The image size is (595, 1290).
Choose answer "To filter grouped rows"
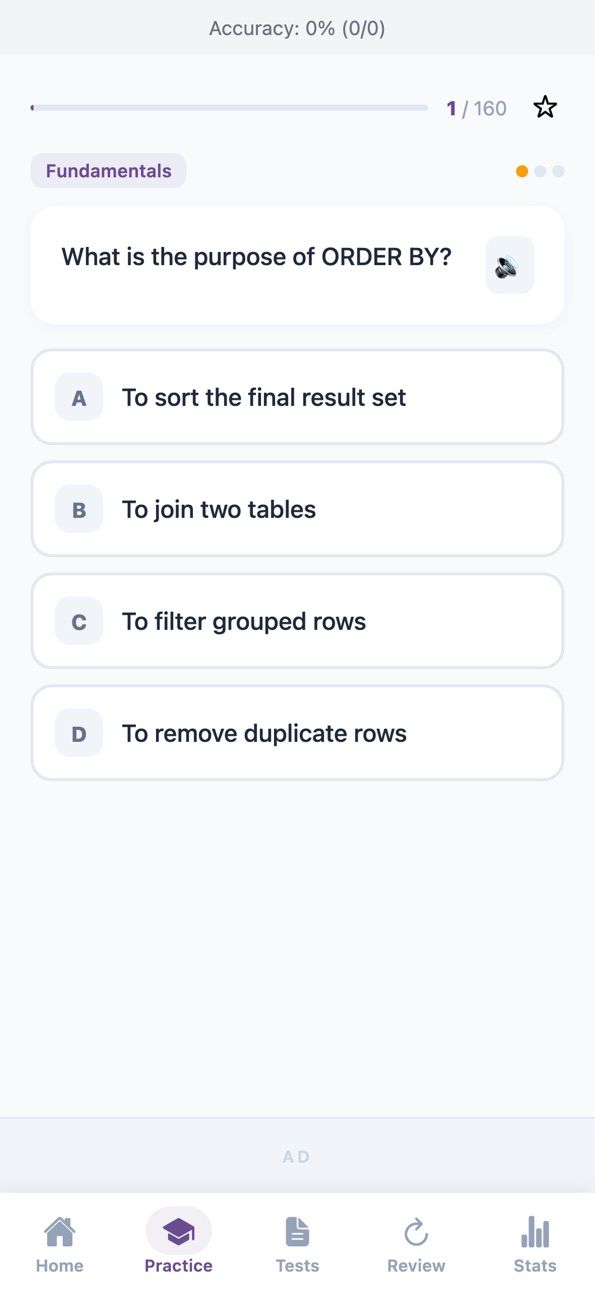[297, 621]
